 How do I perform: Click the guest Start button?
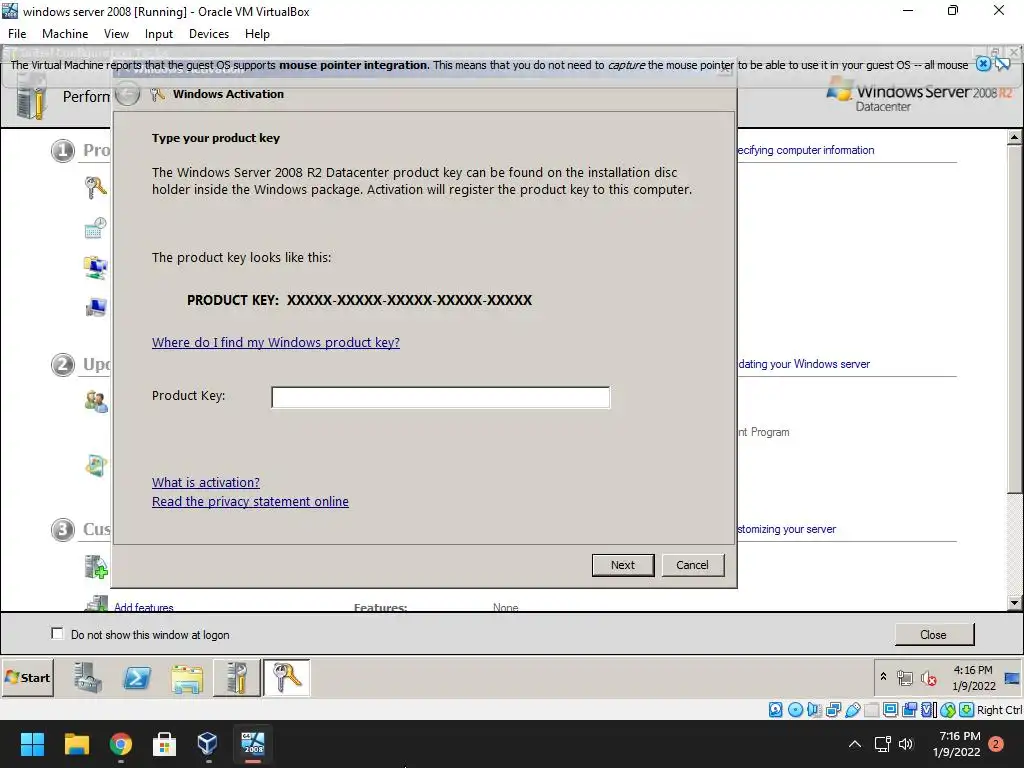[x=27, y=678]
